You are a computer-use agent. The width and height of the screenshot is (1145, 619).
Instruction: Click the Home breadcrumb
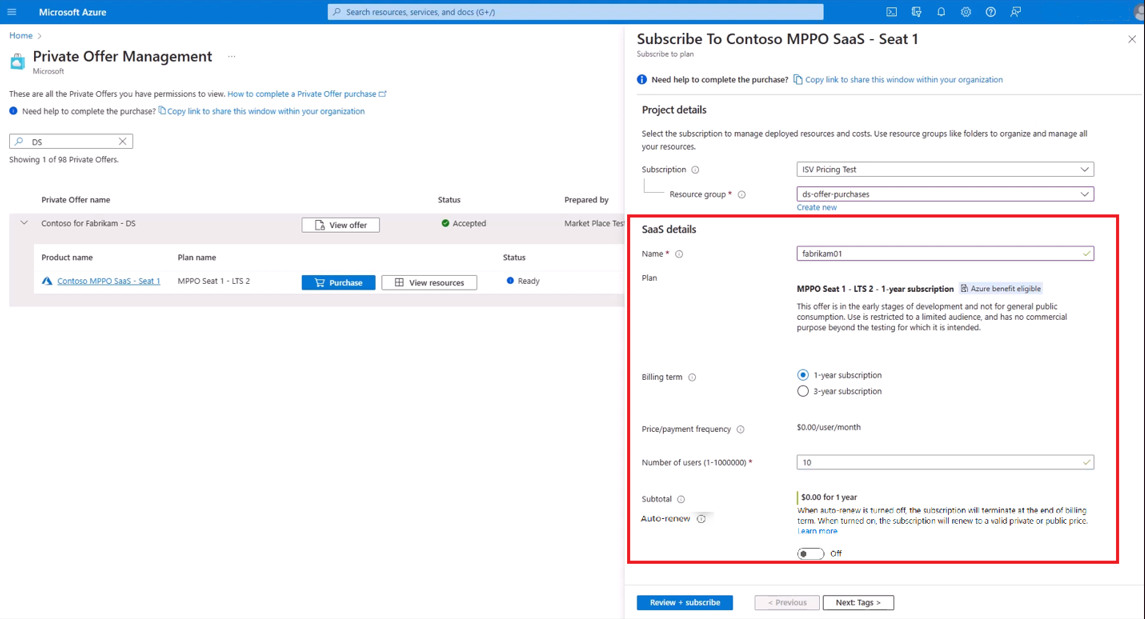coord(21,36)
